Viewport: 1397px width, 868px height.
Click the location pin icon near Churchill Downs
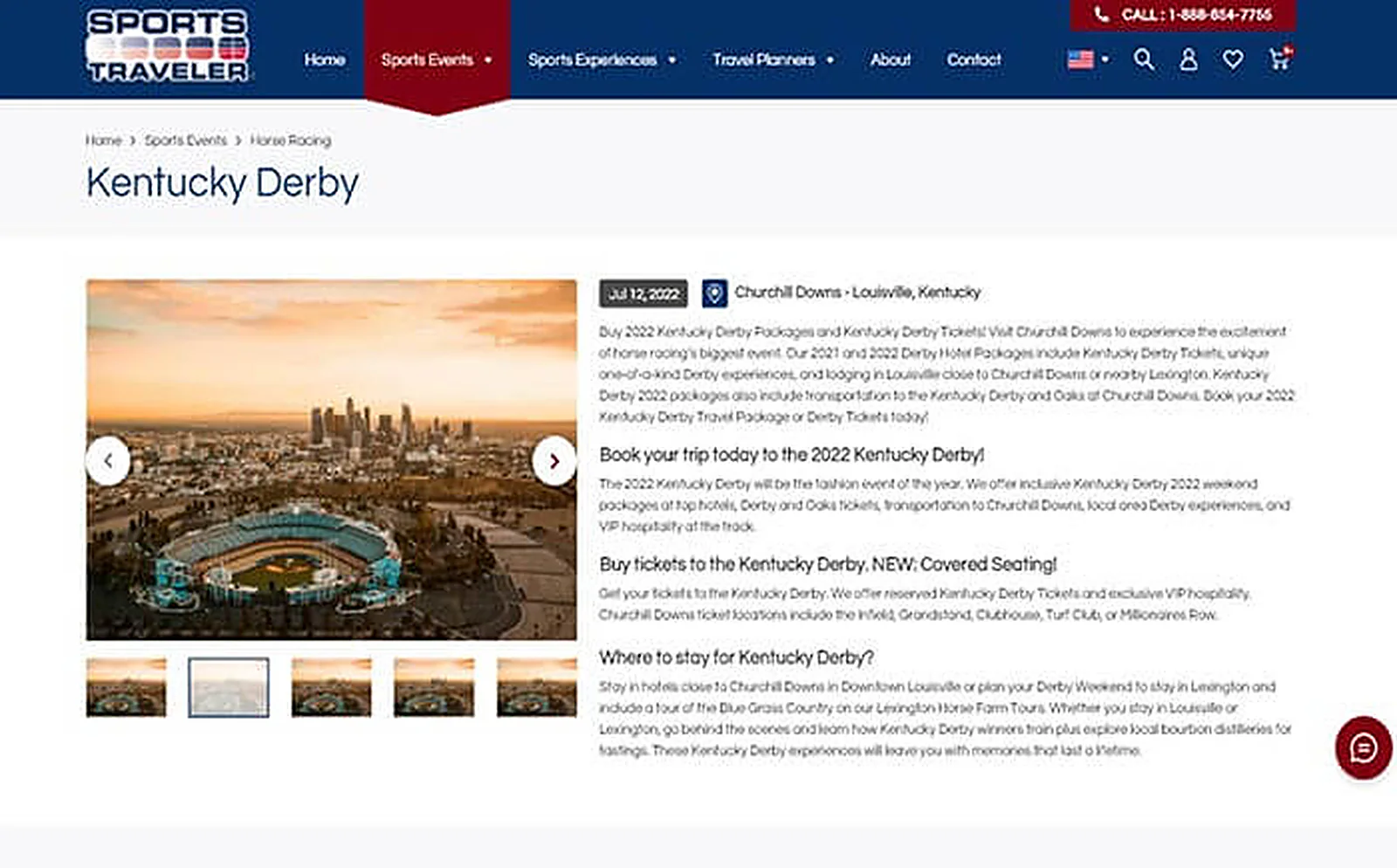click(x=714, y=293)
